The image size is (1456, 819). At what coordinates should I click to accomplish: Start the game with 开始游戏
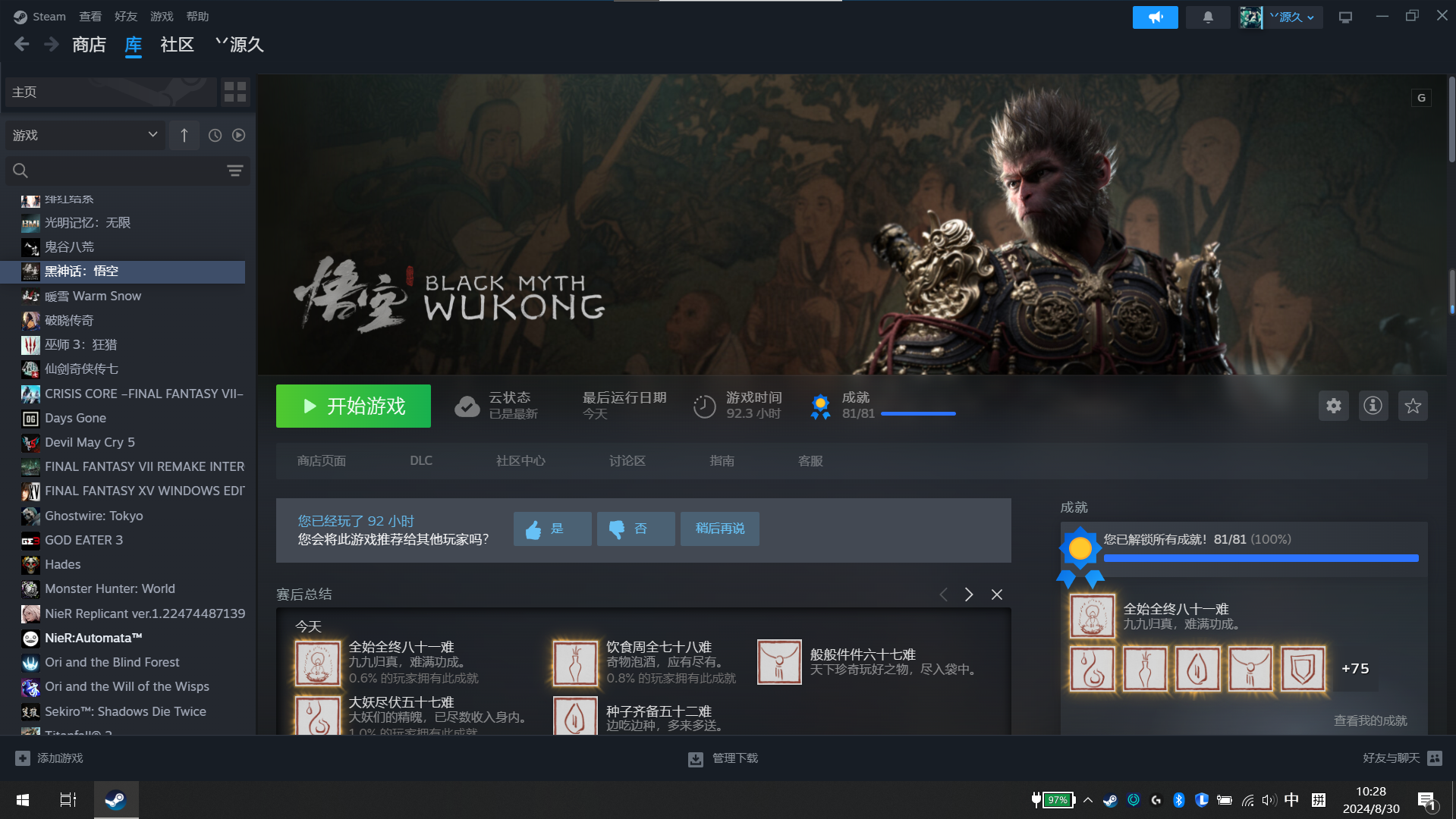354,406
